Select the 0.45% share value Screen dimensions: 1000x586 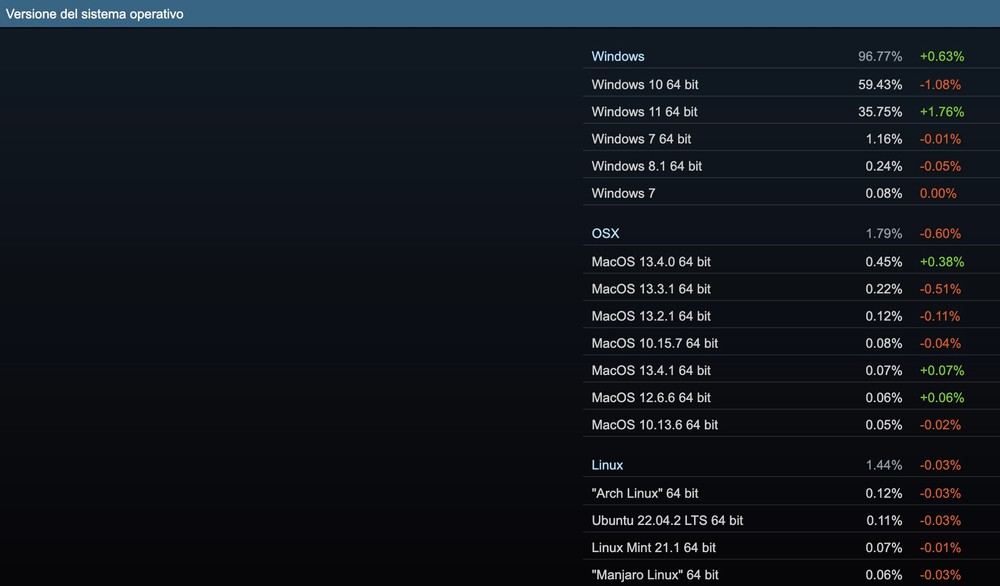coord(884,261)
